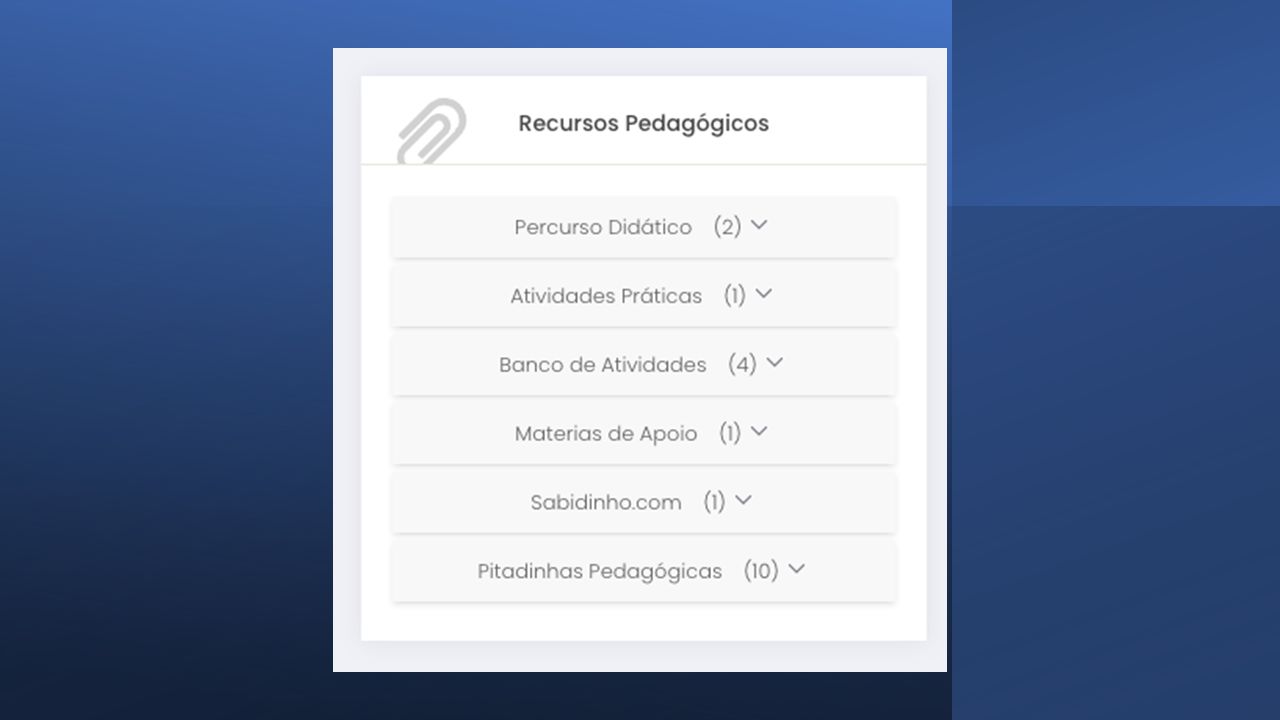The height and width of the screenshot is (720, 1280).
Task: Click the paperclip icon in the header
Action: pyautogui.click(x=432, y=131)
